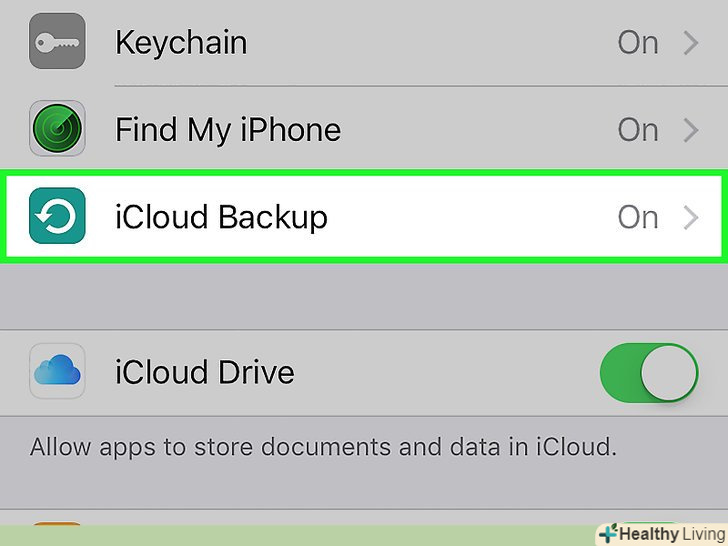The width and height of the screenshot is (728, 546).
Task: Tap the partially visible orange app icon
Action: pyautogui.click(x=57, y=523)
